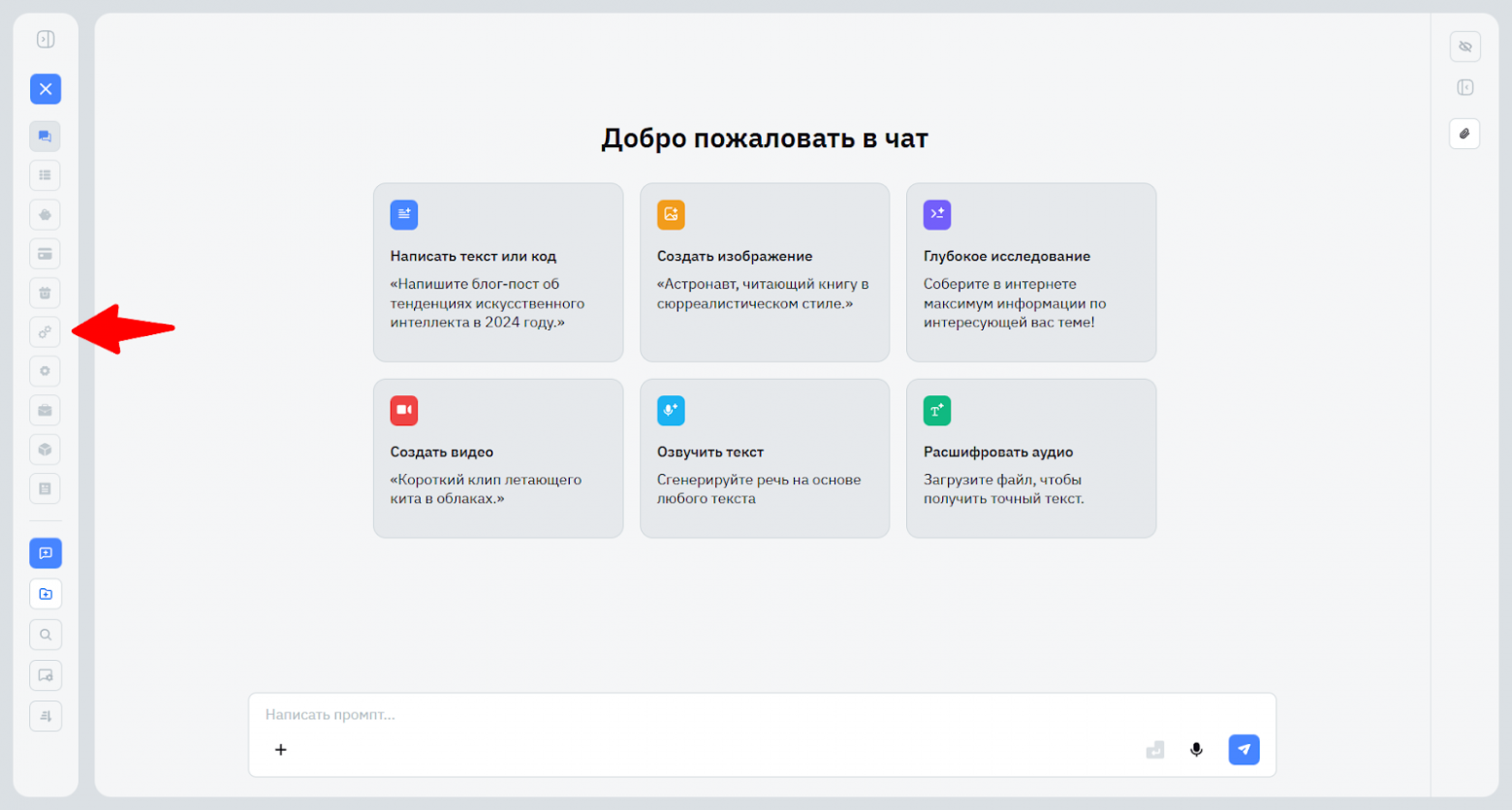1512x810 pixels.
Task: Toggle the crossed-eye visibility icon top right
Action: pyautogui.click(x=1465, y=46)
